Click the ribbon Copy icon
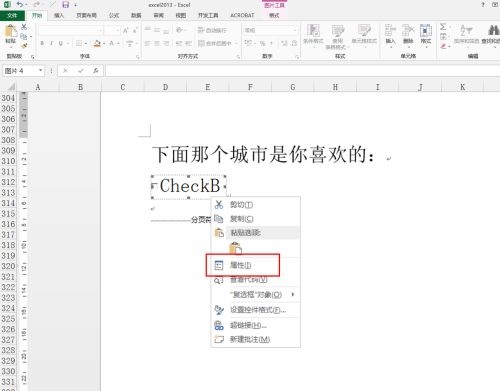Image resolution: width=500 pixels, height=391 pixels. 24,36
